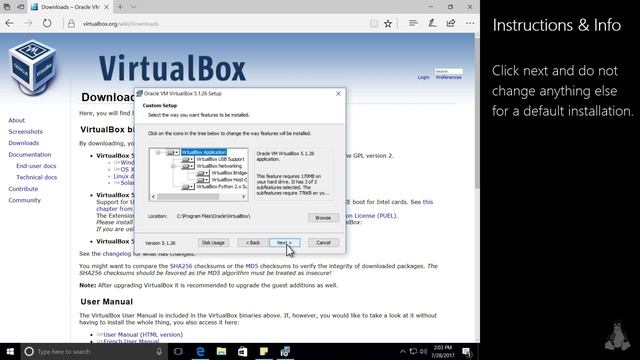Click the Disk Usage button

[213, 243]
